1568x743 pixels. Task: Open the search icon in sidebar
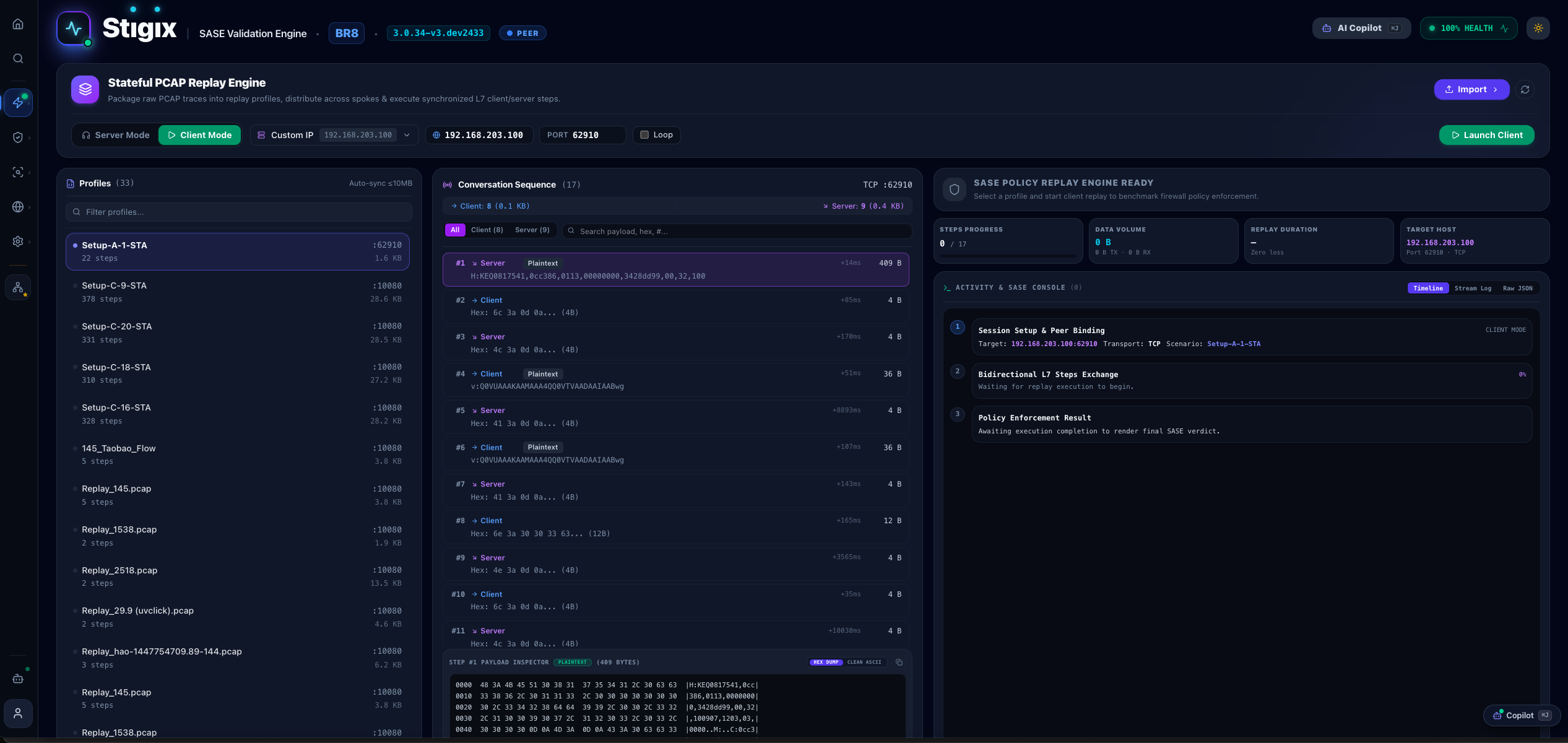coord(18,58)
